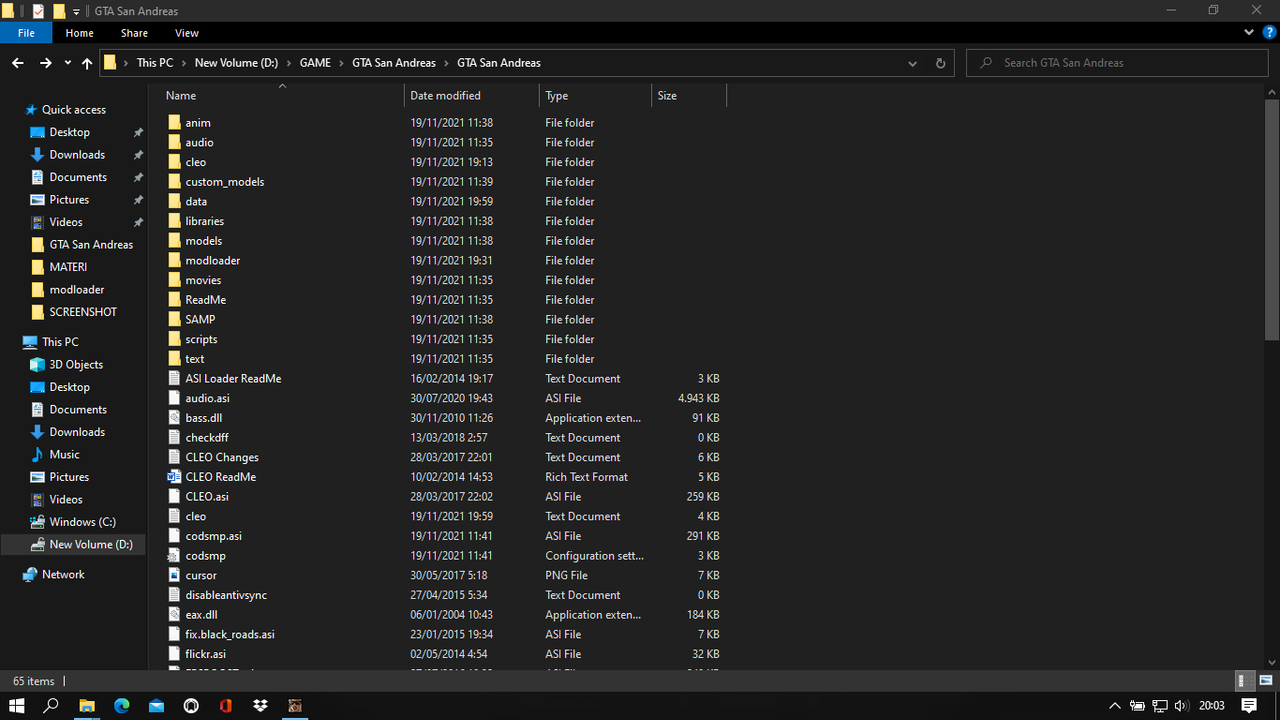Screen dimensions: 1280x720
Task: Refresh the current folder view
Action: (x=940, y=63)
